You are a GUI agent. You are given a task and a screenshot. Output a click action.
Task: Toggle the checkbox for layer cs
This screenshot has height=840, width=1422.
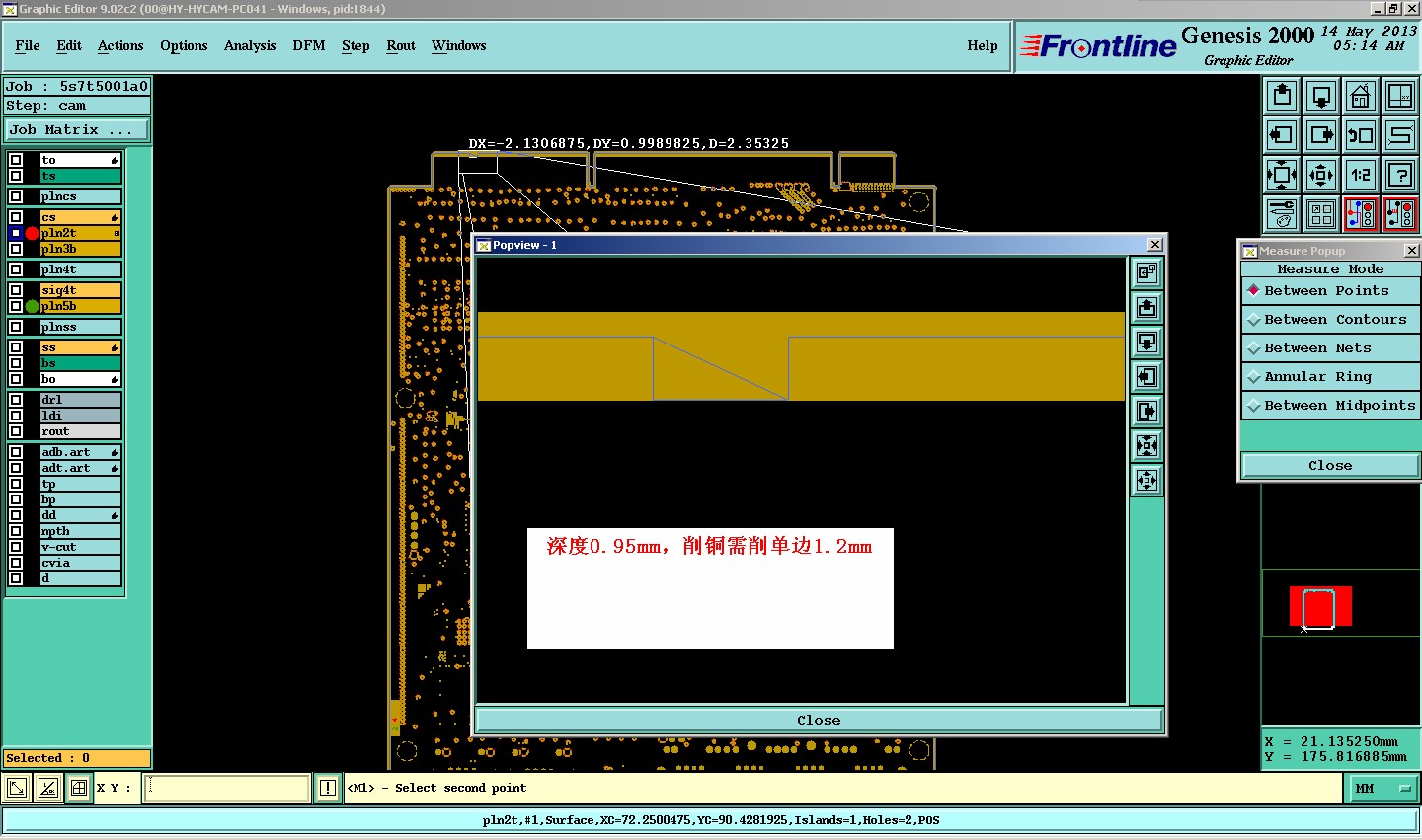[16, 217]
